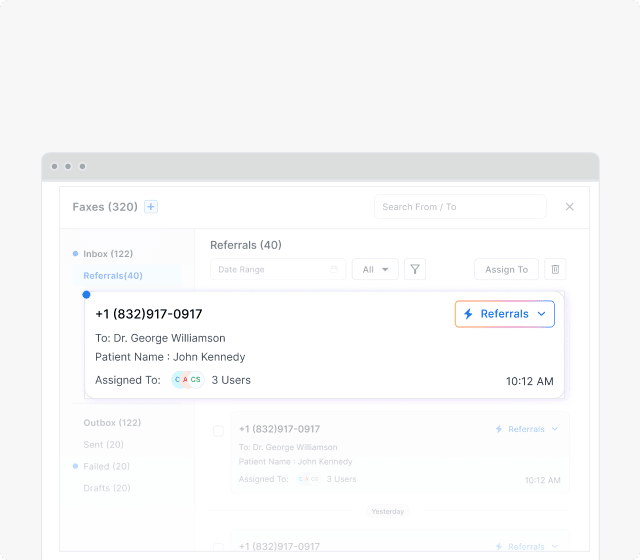Go to the Failed (20) folder
The width and height of the screenshot is (640, 560).
pos(106,466)
